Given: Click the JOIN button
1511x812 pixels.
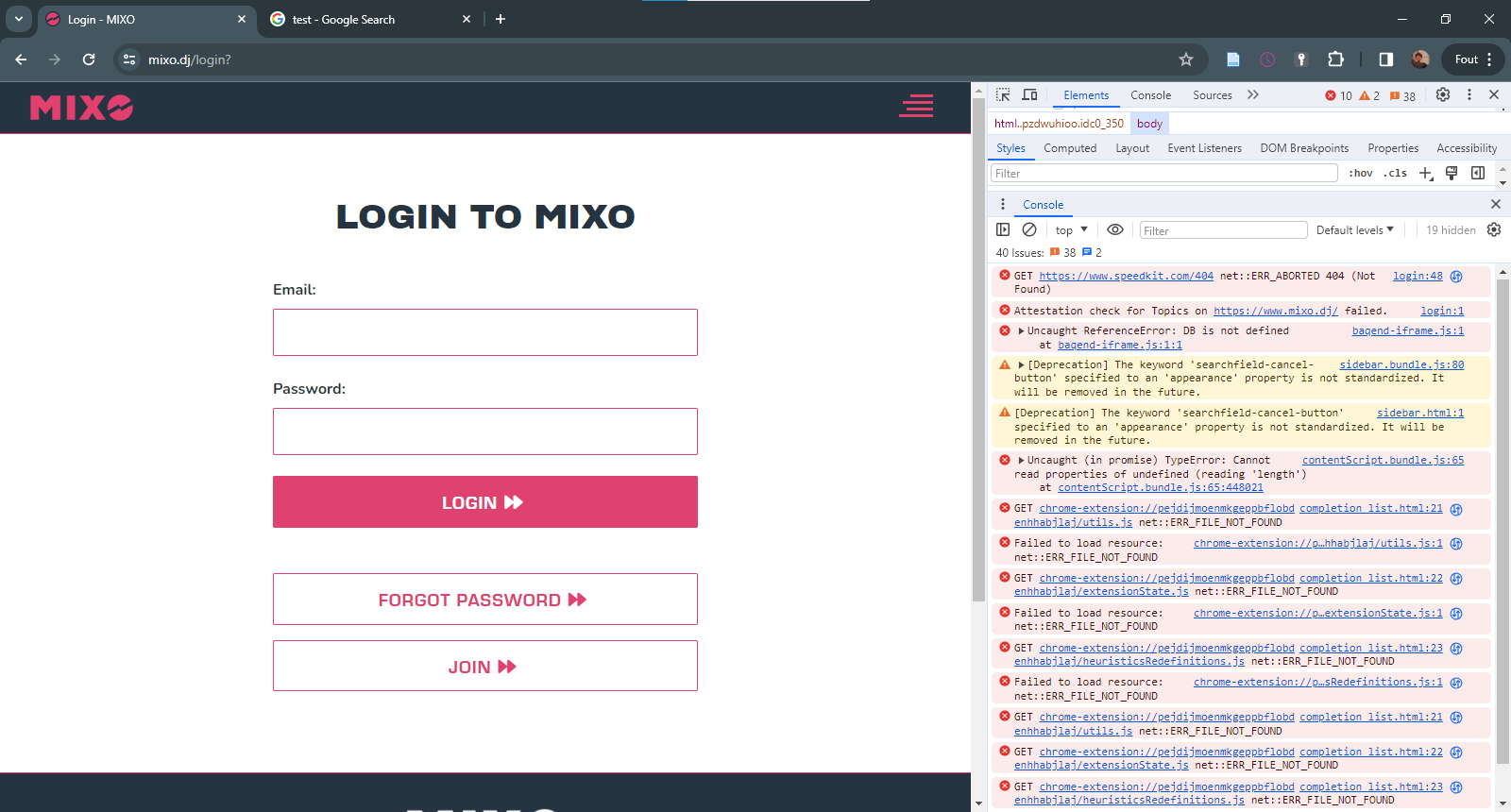Looking at the screenshot, I should click(485, 667).
